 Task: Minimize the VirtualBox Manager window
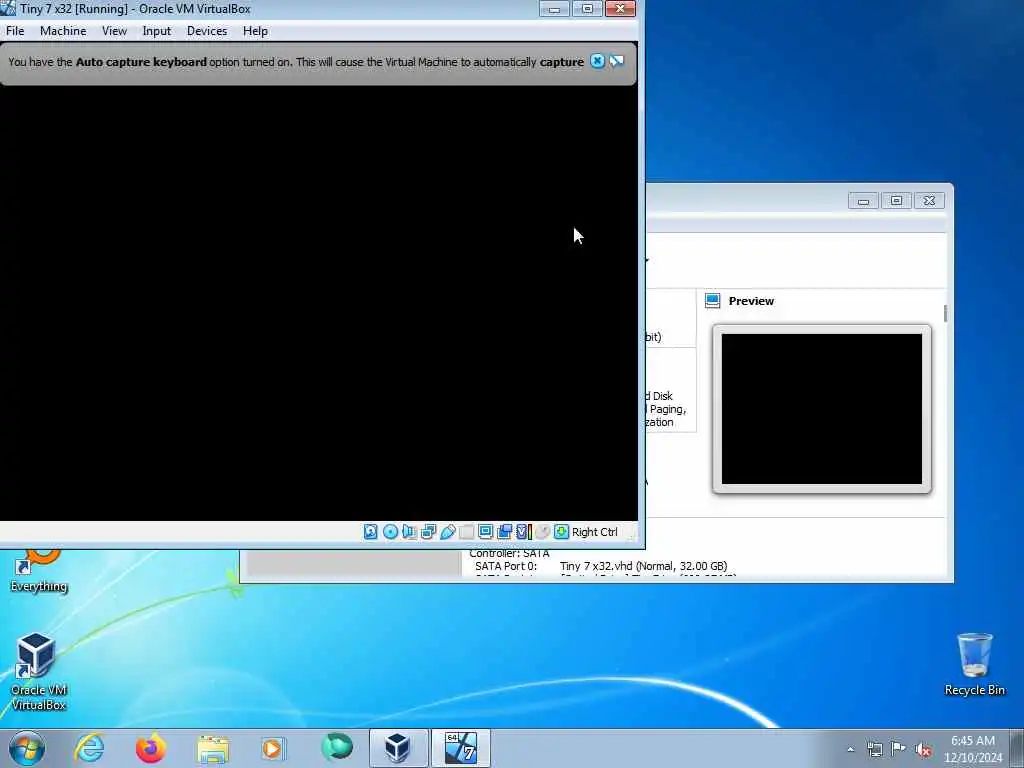pos(863,200)
